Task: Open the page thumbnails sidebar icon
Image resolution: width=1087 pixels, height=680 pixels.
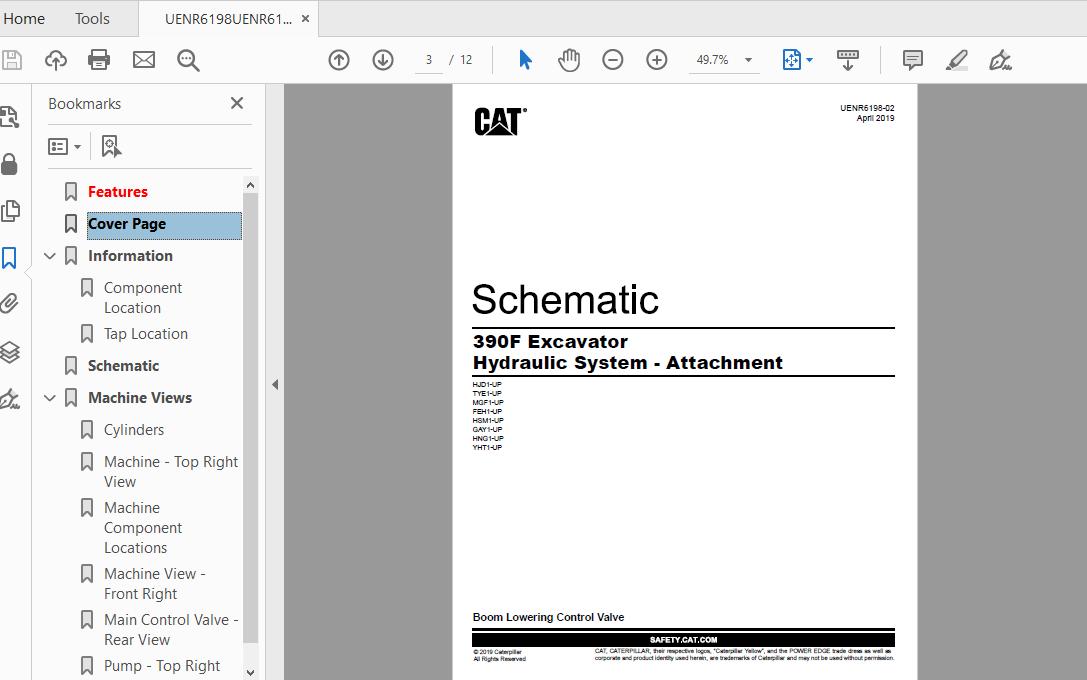Action: click(x=10, y=211)
